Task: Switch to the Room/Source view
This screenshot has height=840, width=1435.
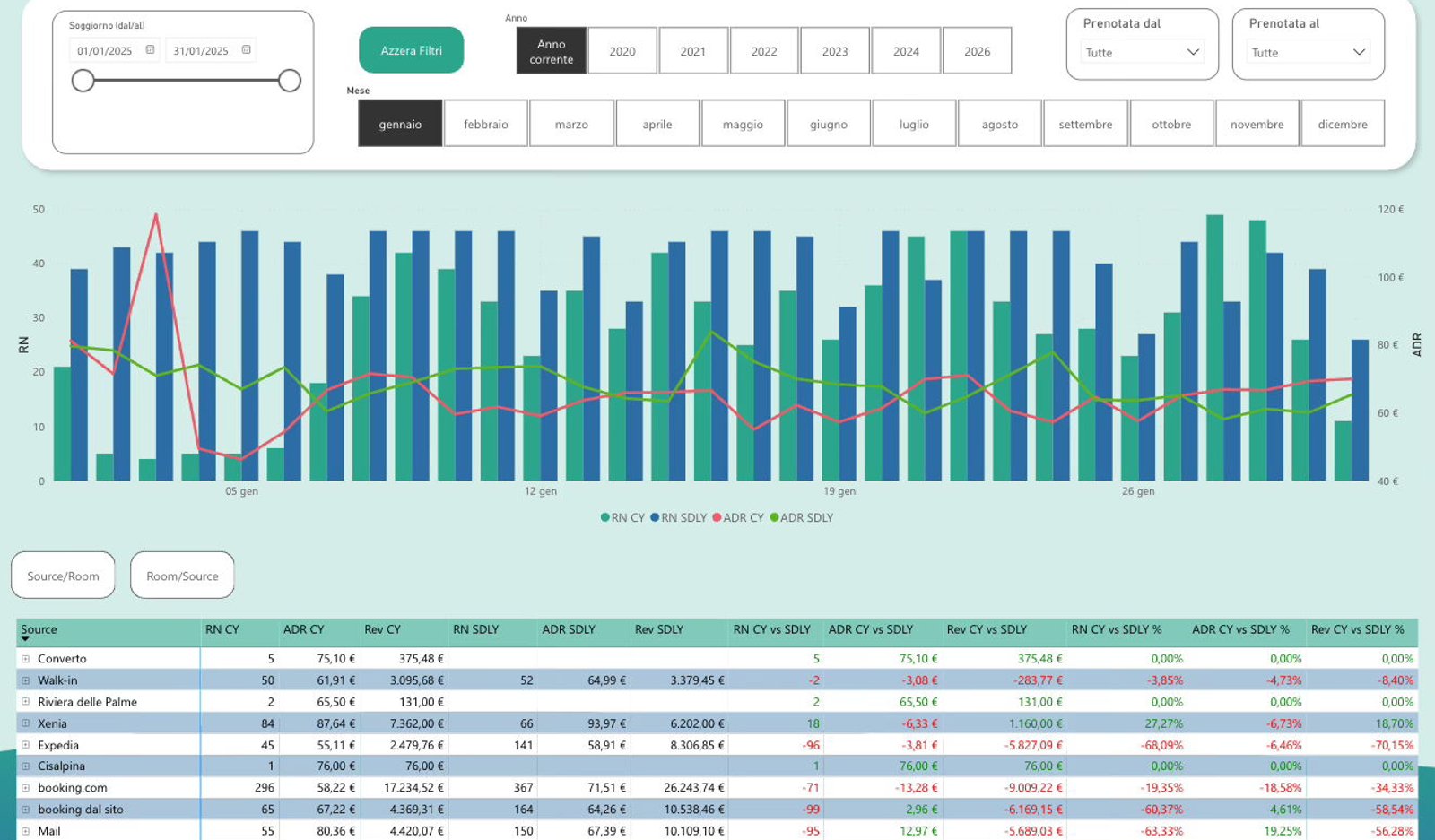Action: pos(182,576)
